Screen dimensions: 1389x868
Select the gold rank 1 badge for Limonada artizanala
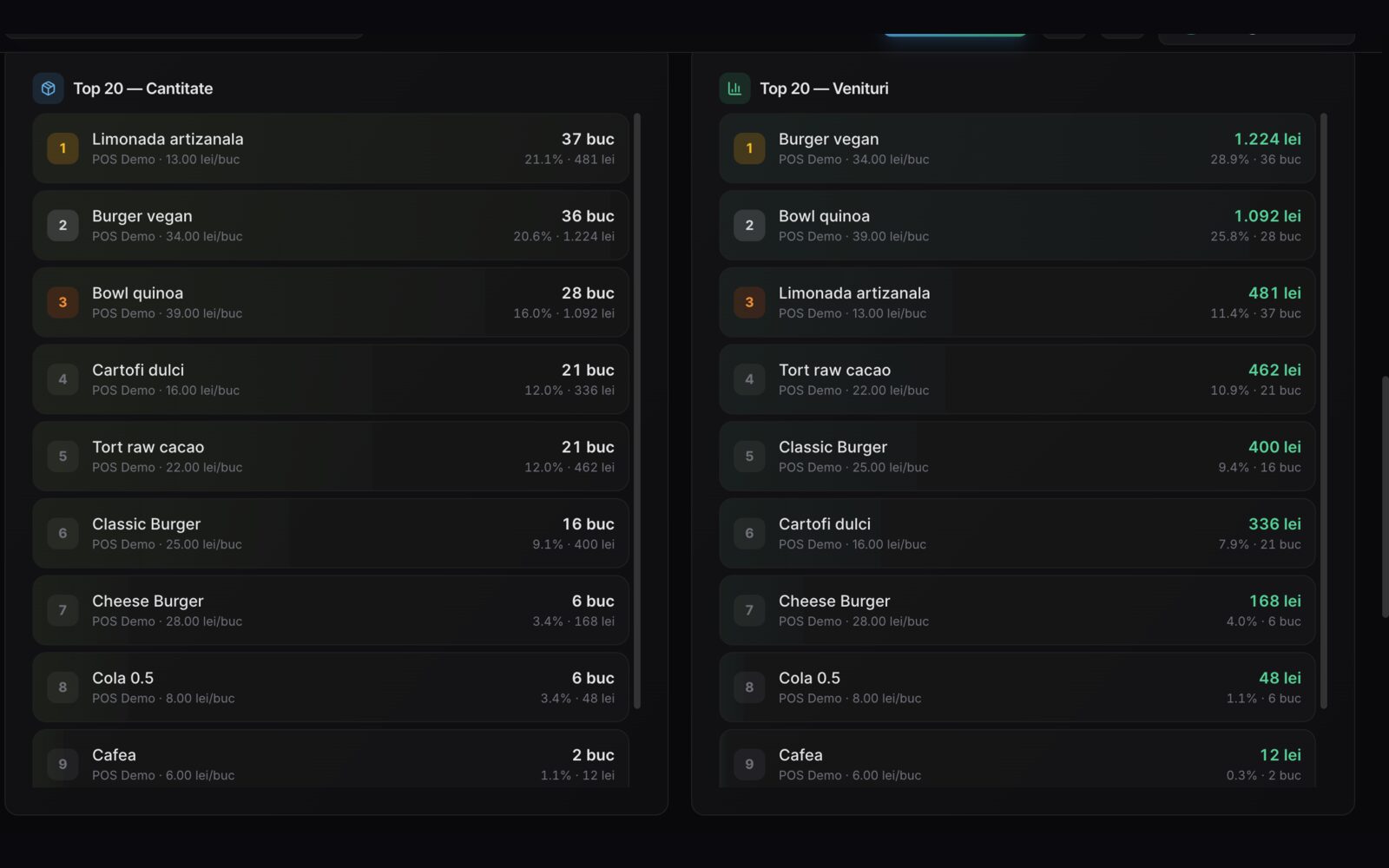[63, 148]
